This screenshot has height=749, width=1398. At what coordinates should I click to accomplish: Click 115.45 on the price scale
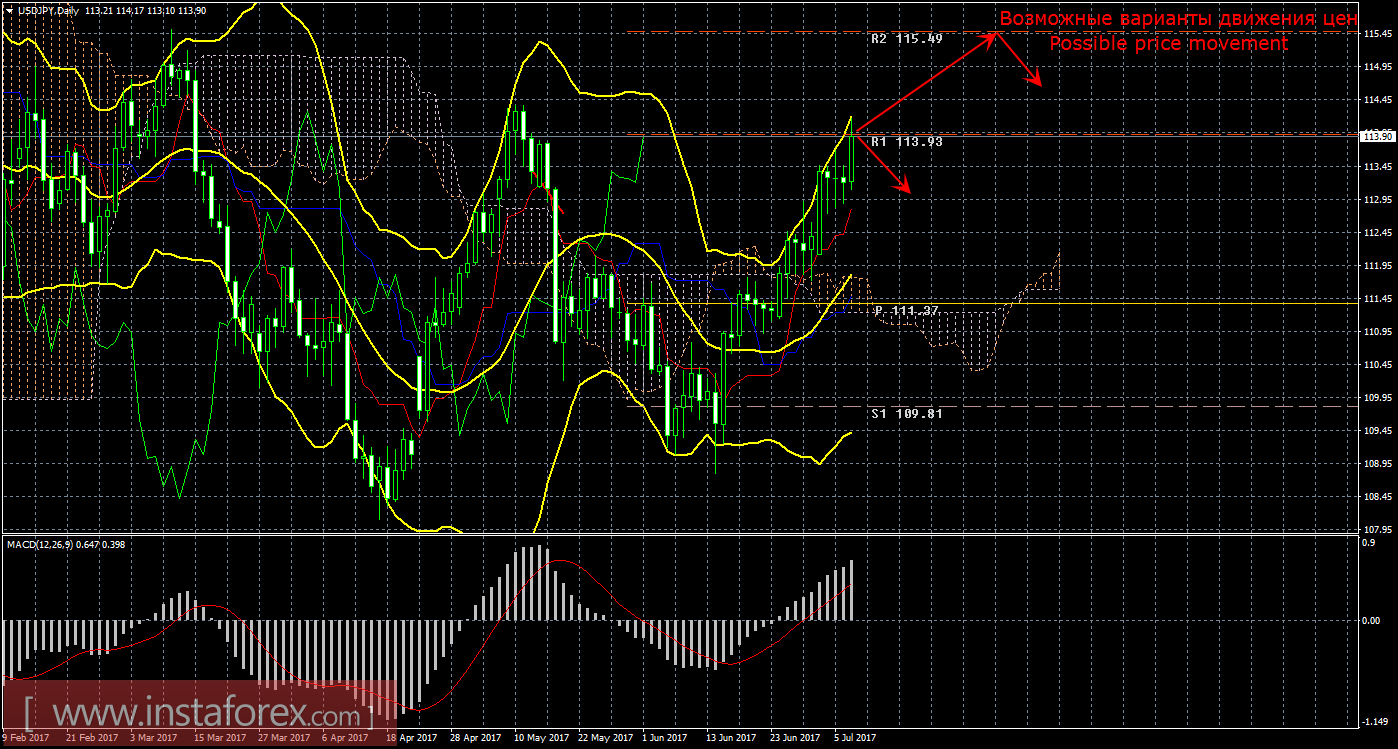(1378, 34)
